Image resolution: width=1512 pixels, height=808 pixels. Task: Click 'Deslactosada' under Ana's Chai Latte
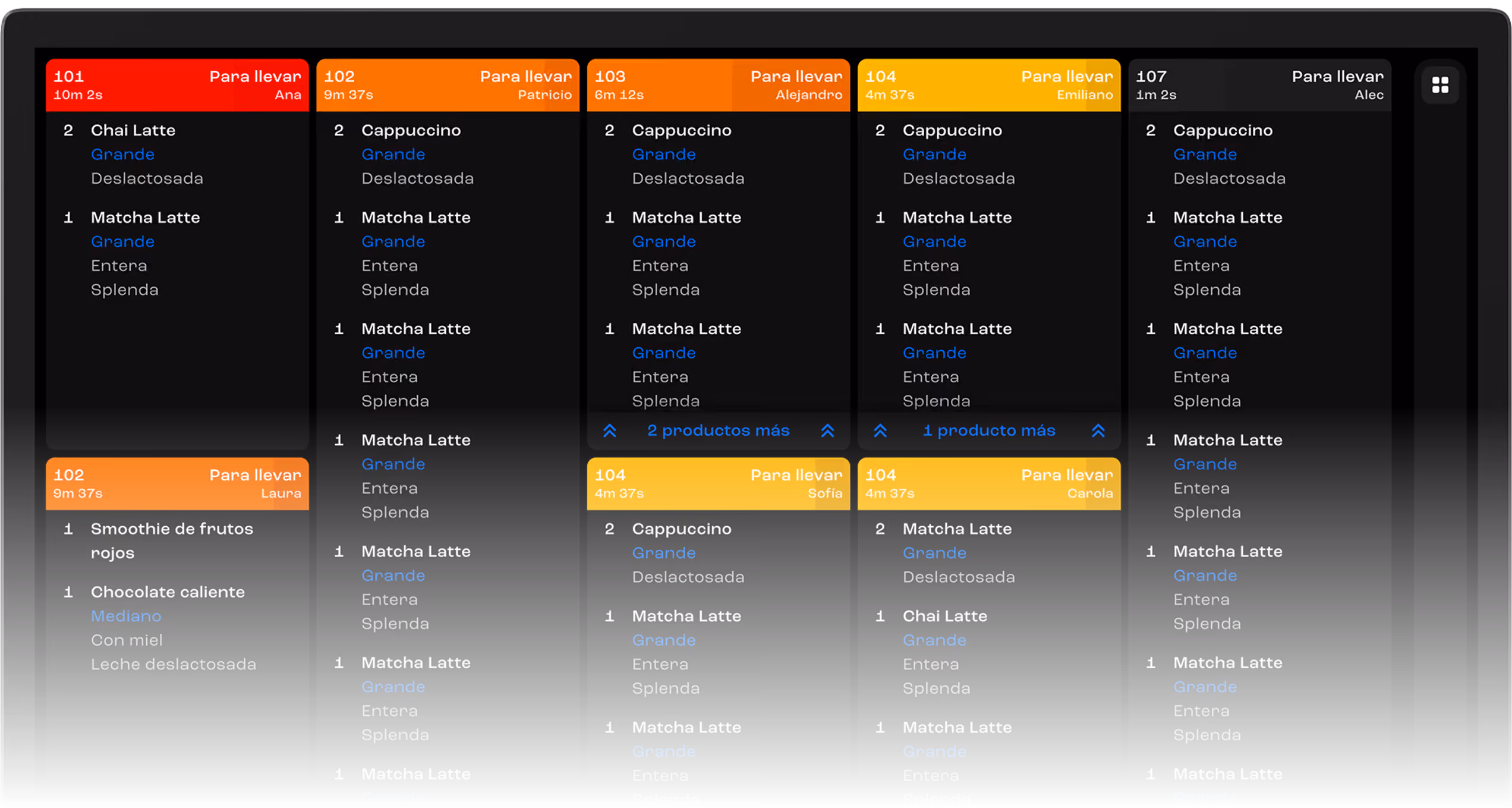(147, 178)
